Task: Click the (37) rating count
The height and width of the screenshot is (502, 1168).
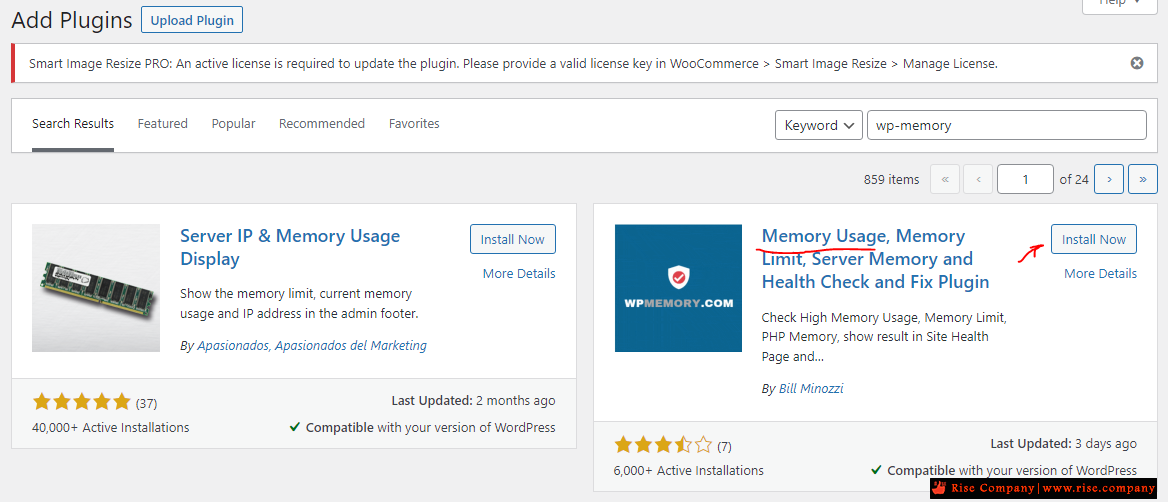Action: point(147,404)
